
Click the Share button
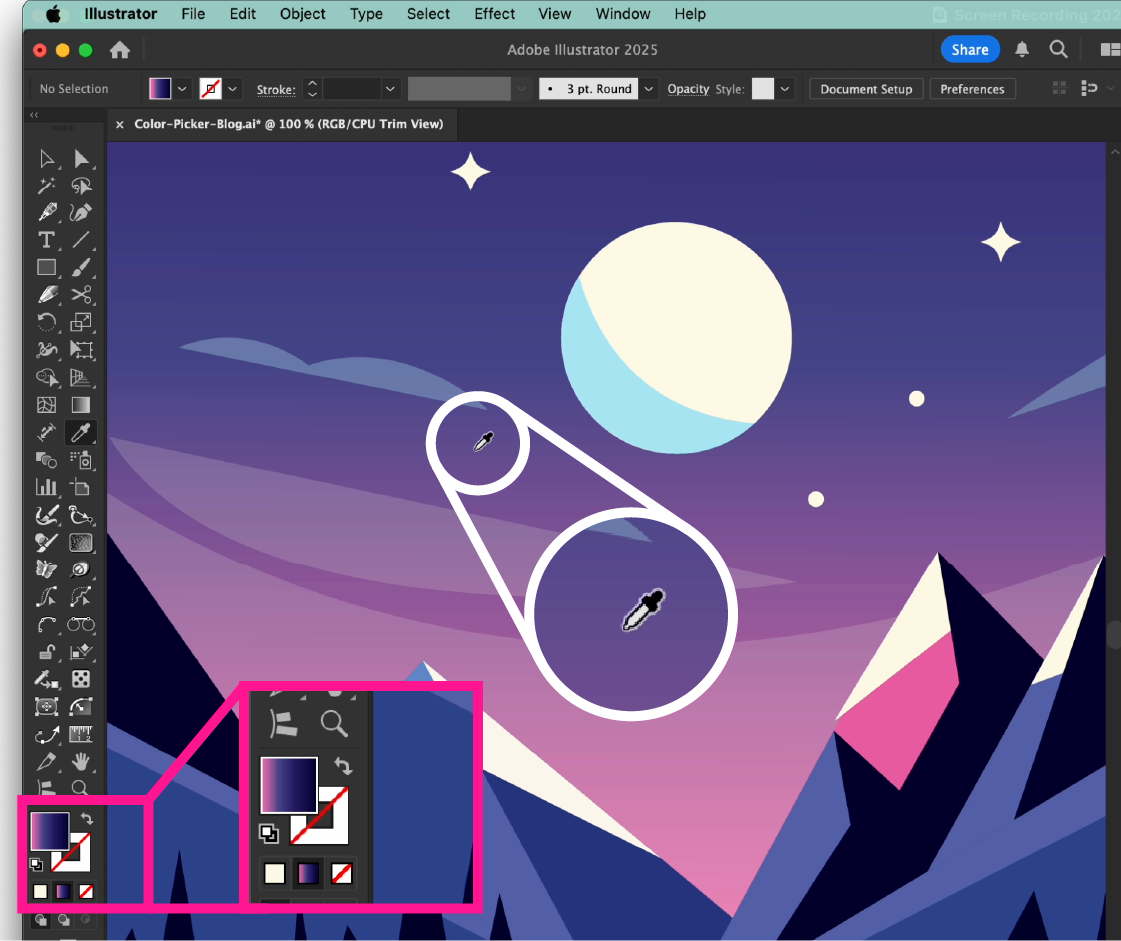969,49
